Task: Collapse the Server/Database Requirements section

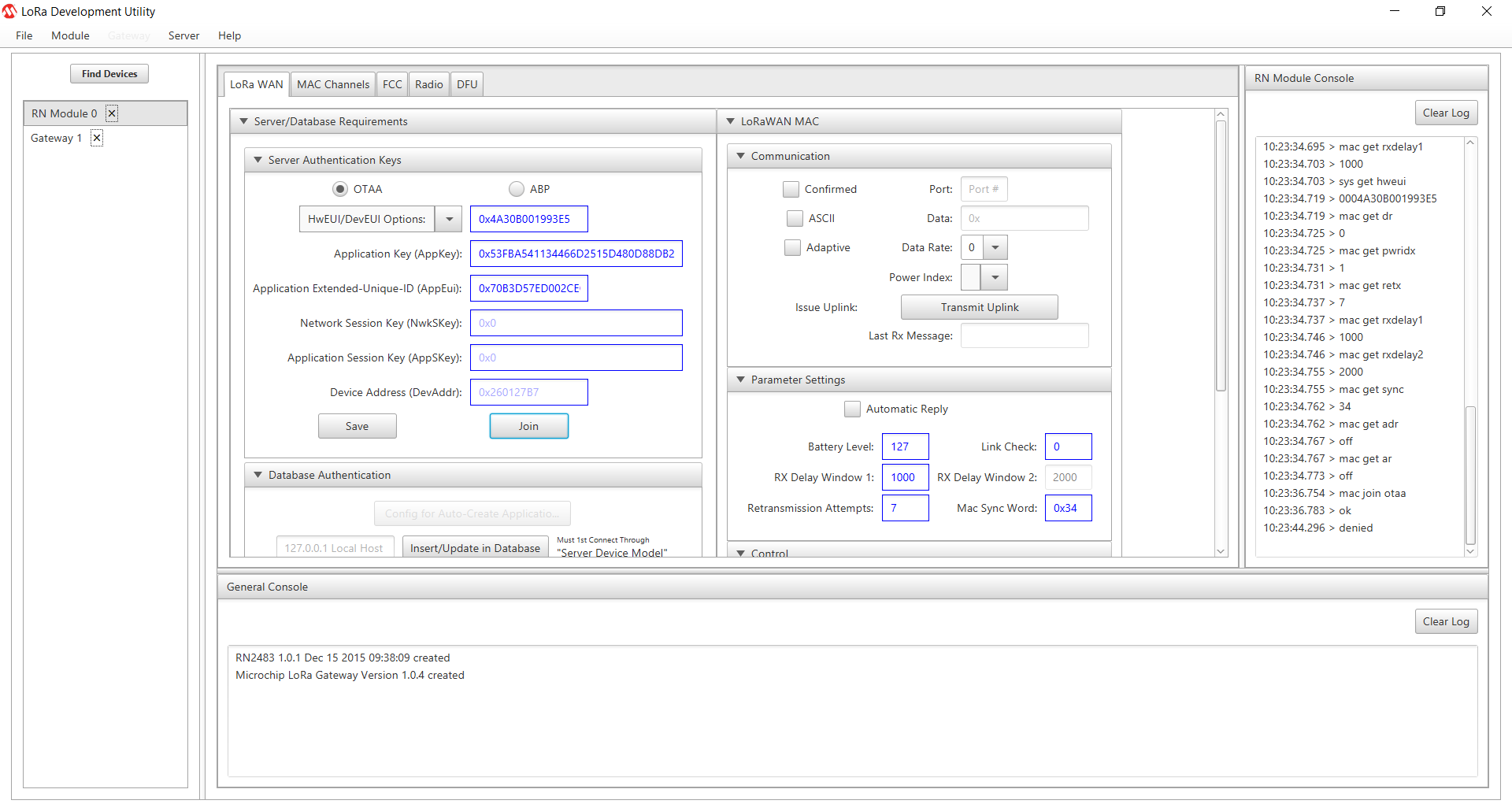Action: click(x=243, y=121)
